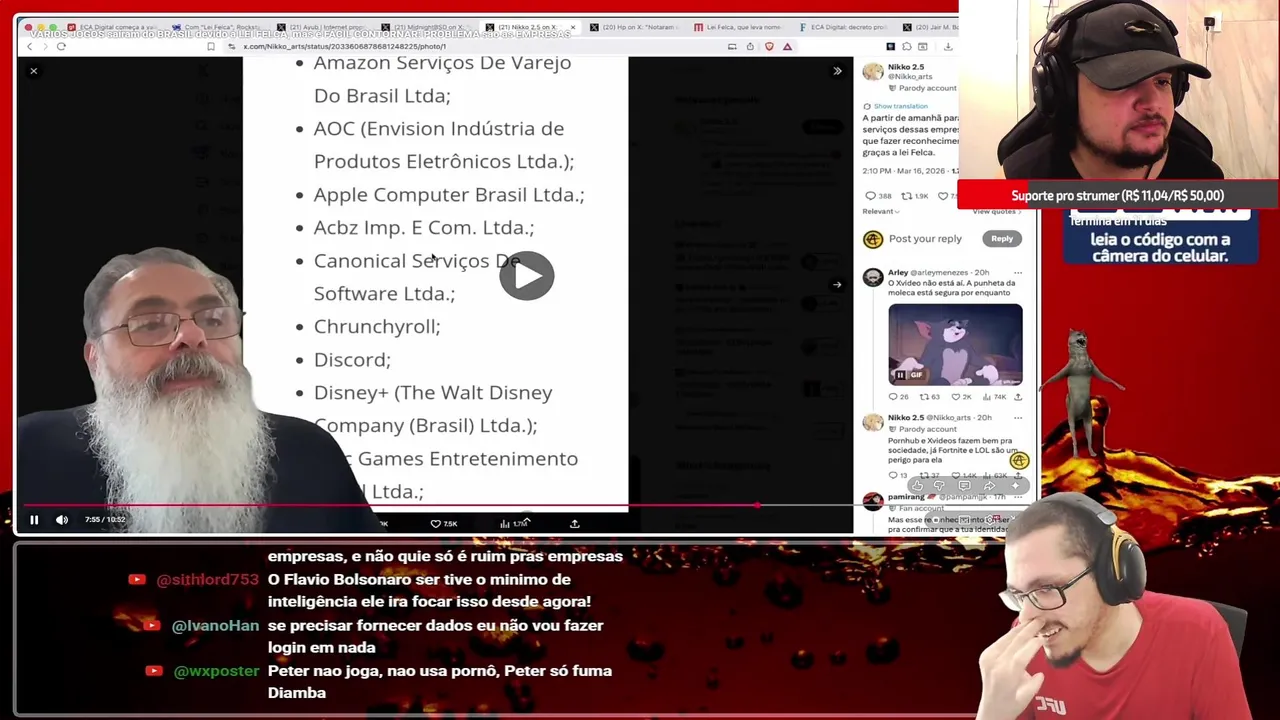Play the video with center play button
This screenshot has width=1280, height=720.
[526, 275]
